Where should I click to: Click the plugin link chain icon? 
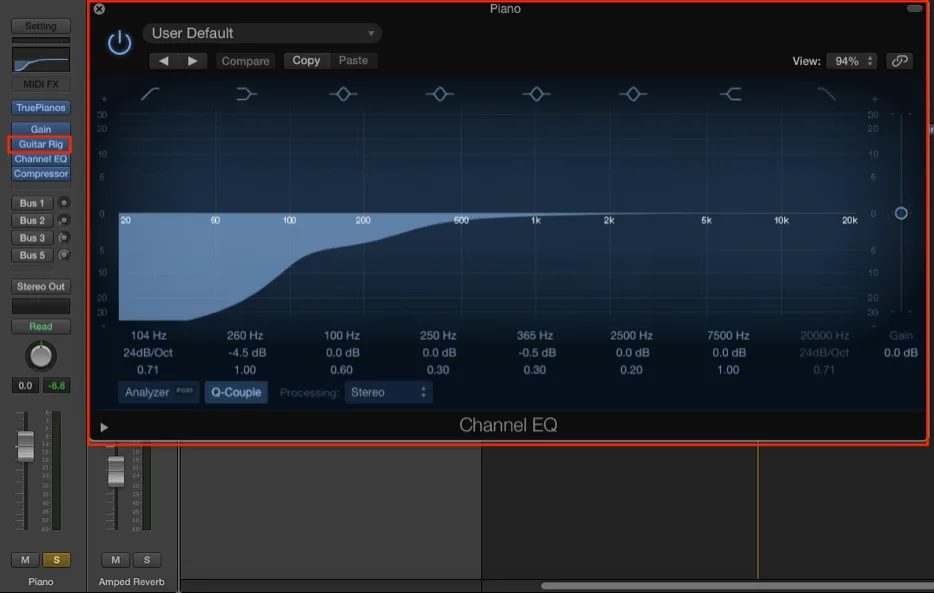[x=899, y=61]
